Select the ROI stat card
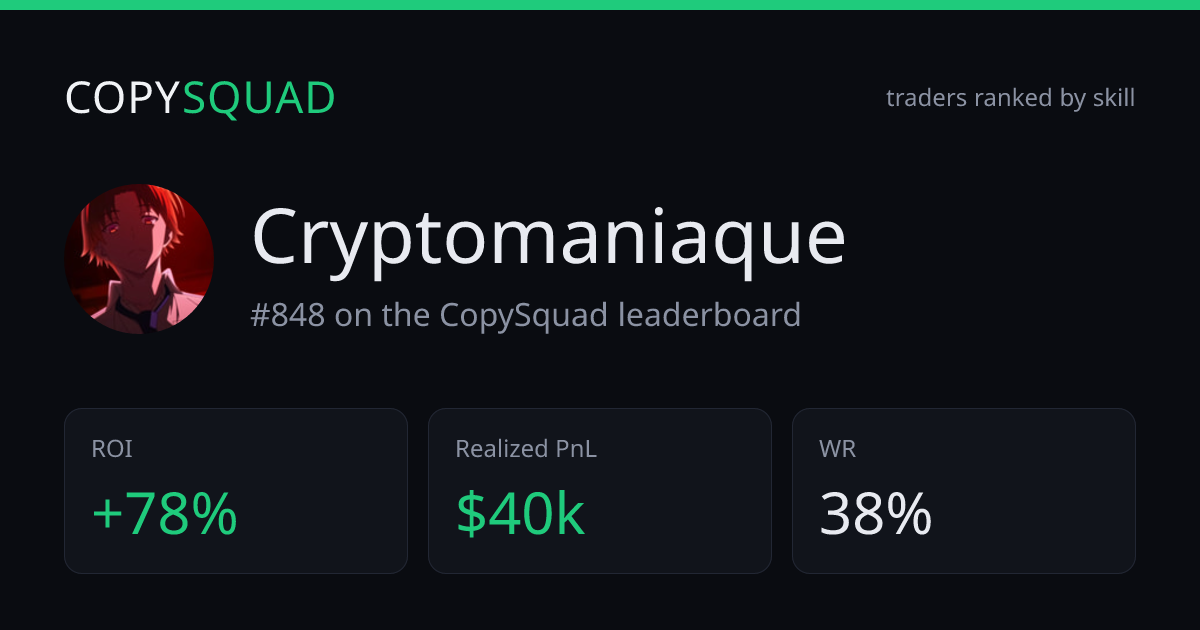Image resolution: width=1200 pixels, height=630 pixels. [x=236, y=491]
